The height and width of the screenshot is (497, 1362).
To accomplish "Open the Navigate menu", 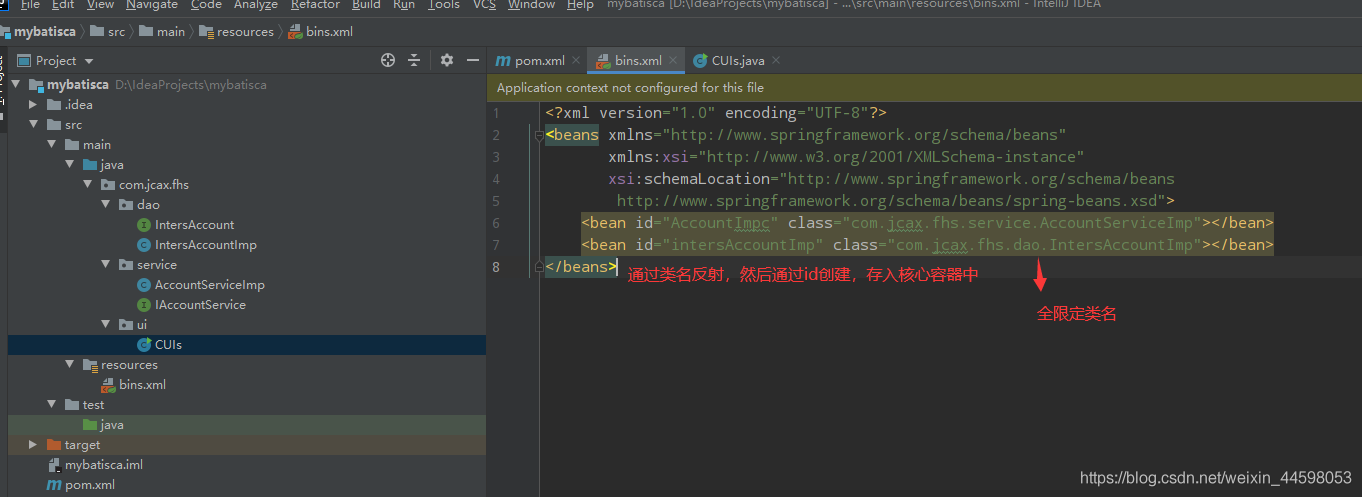I will click(152, 4).
